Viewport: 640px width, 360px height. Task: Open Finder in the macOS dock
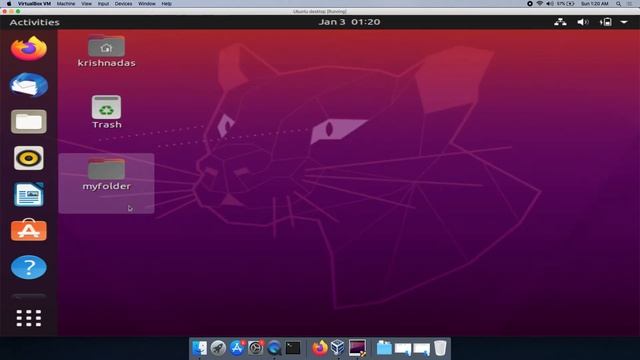200,348
